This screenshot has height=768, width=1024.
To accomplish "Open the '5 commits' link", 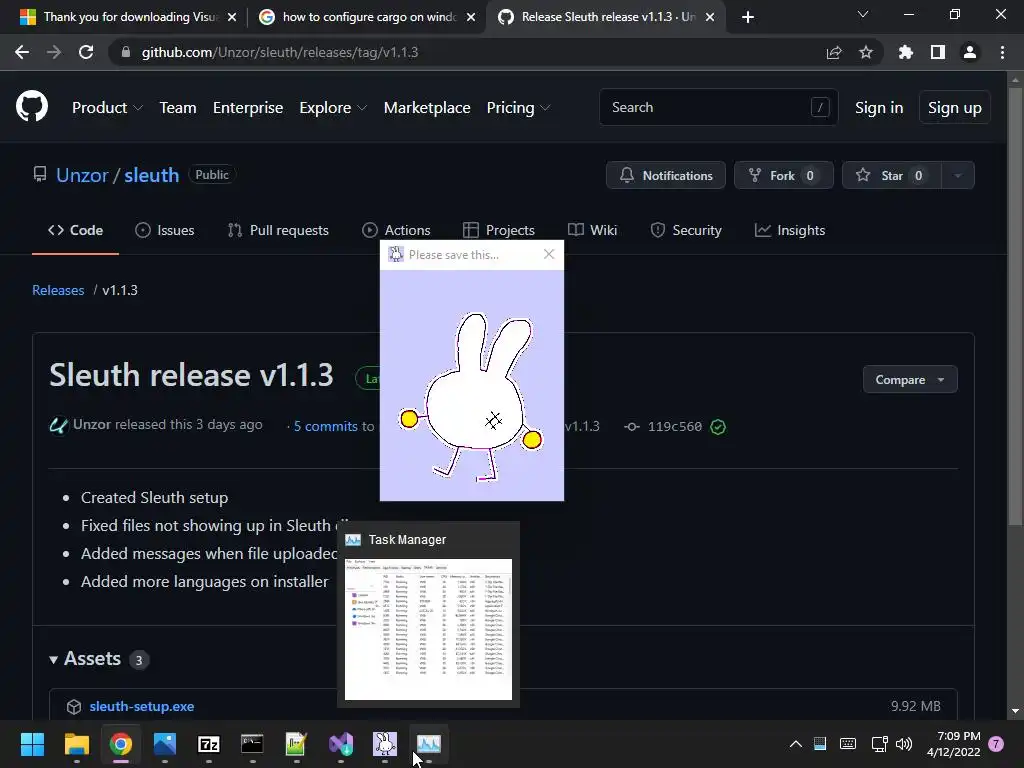I will [325, 426].
